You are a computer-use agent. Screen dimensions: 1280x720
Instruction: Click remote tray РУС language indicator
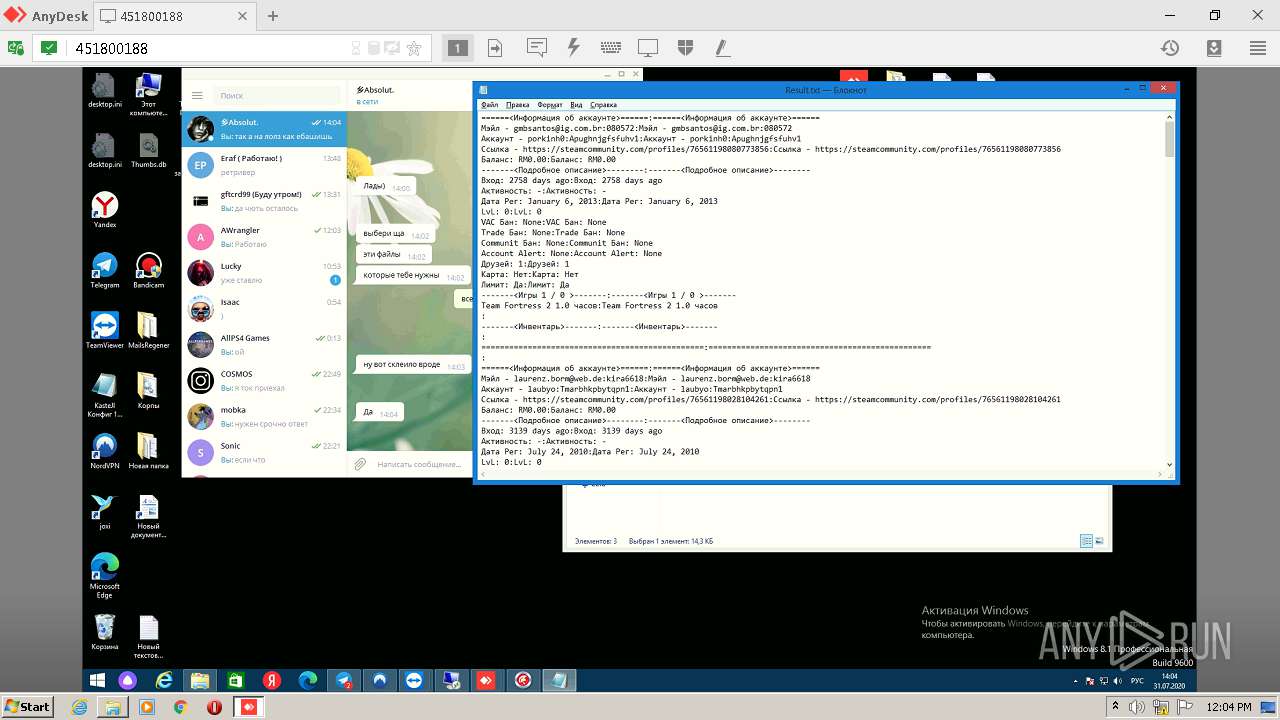point(1137,681)
